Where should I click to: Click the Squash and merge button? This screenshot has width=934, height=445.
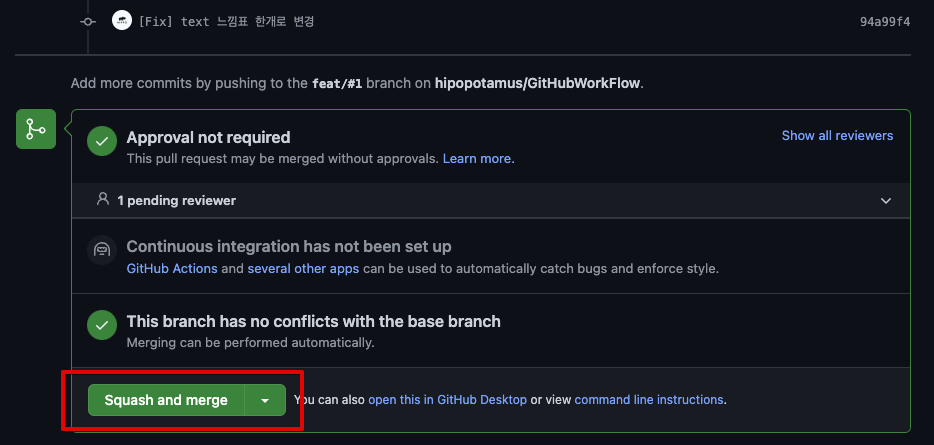point(166,400)
